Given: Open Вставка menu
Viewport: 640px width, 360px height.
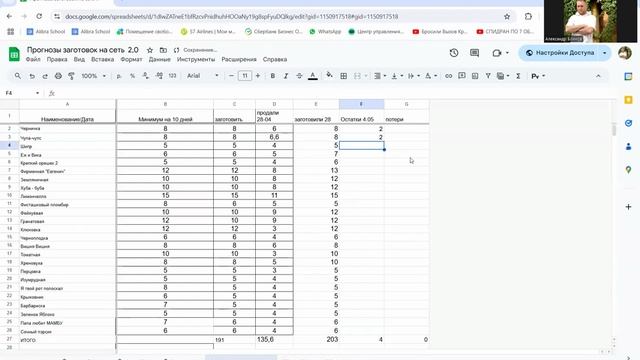Looking at the screenshot, I should pyautogui.click(x=102, y=60).
